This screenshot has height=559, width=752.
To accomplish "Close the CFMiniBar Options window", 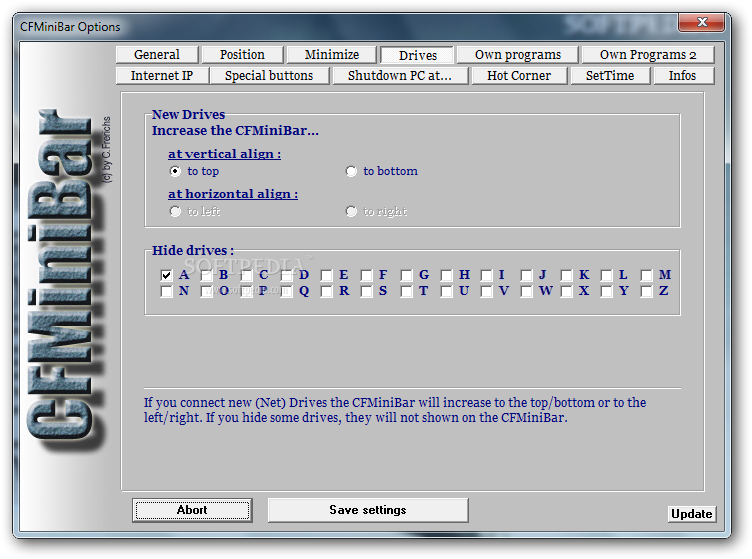I will click(x=702, y=22).
